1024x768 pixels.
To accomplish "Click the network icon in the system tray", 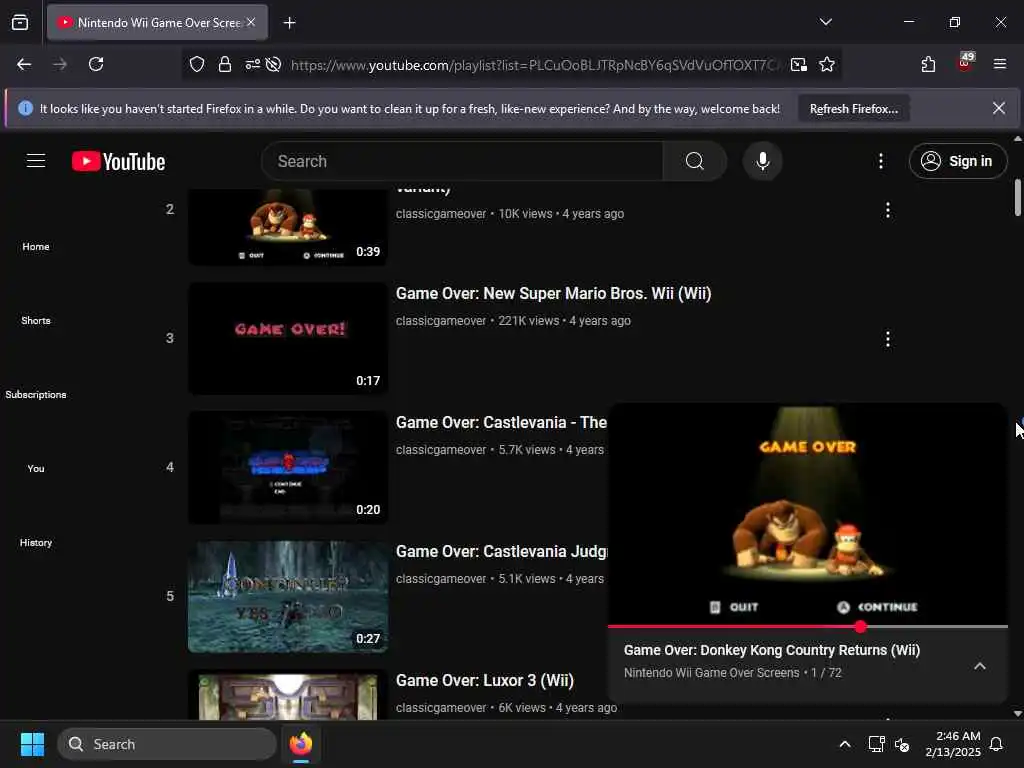I will tap(876, 744).
